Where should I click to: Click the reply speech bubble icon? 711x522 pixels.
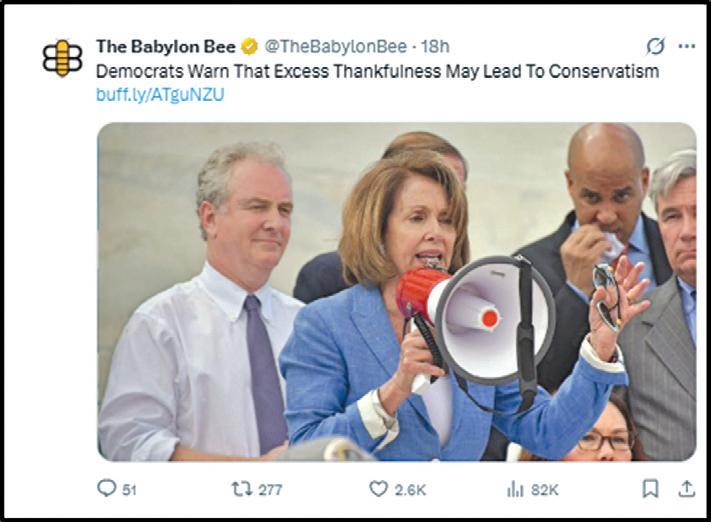(107, 488)
